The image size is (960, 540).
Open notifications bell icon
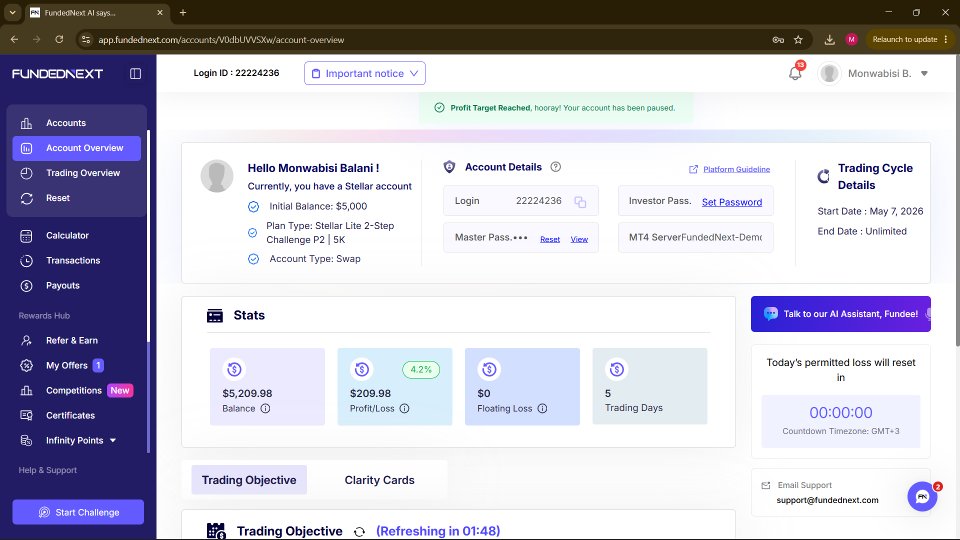(795, 73)
